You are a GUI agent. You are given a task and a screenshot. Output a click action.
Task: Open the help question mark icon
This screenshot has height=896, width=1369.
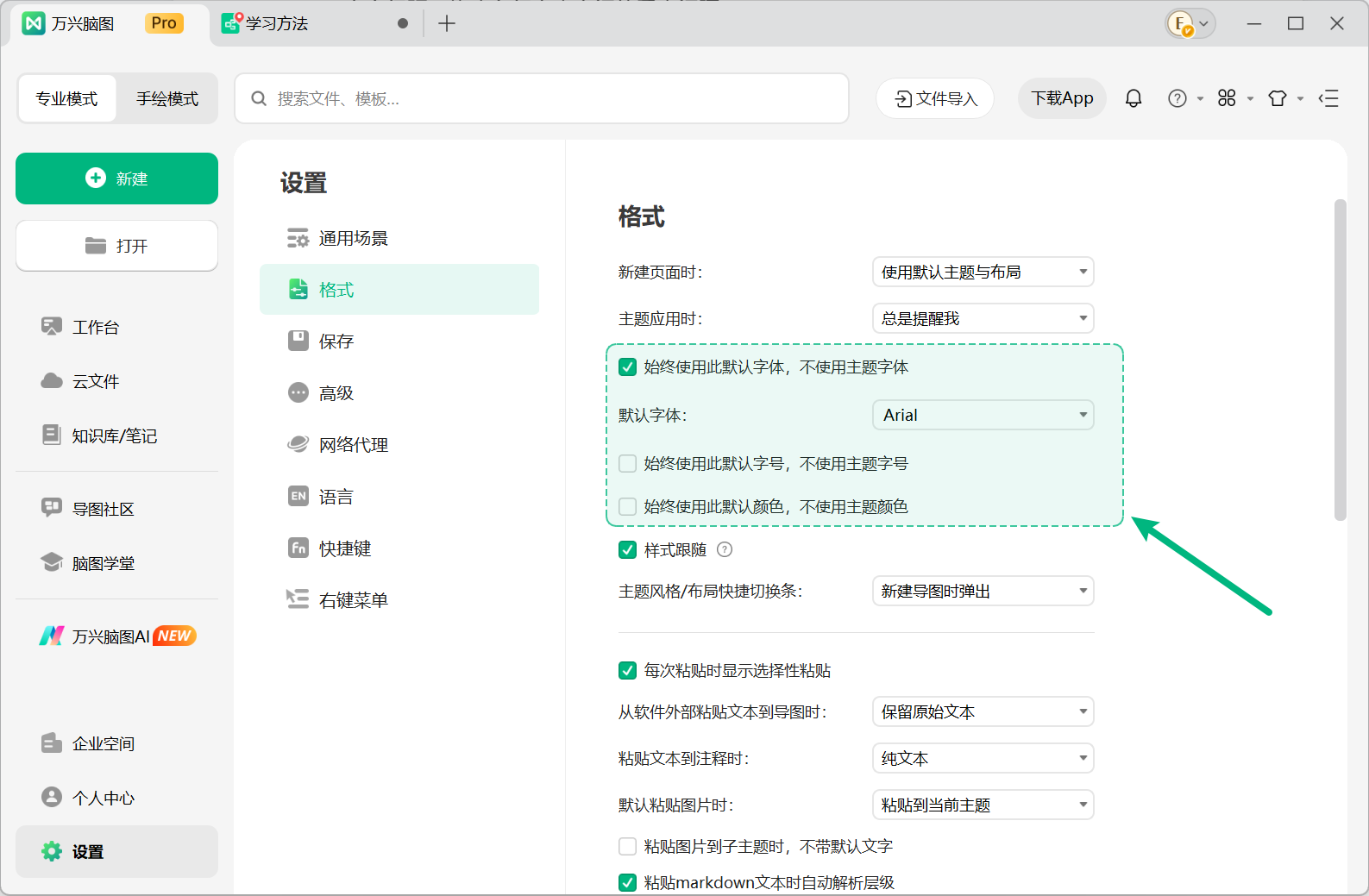[1177, 98]
